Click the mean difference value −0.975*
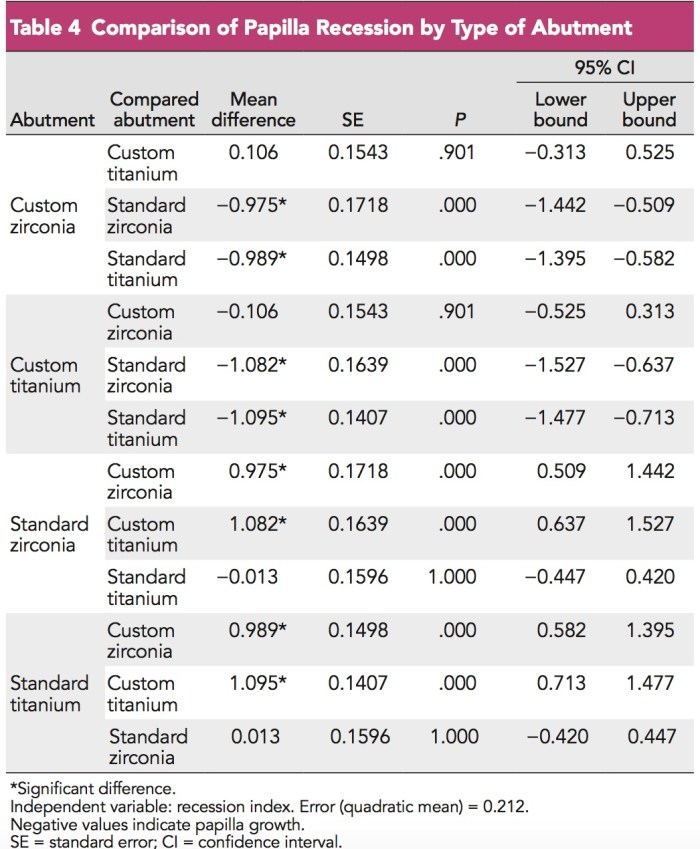700x849 pixels. coord(252,205)
